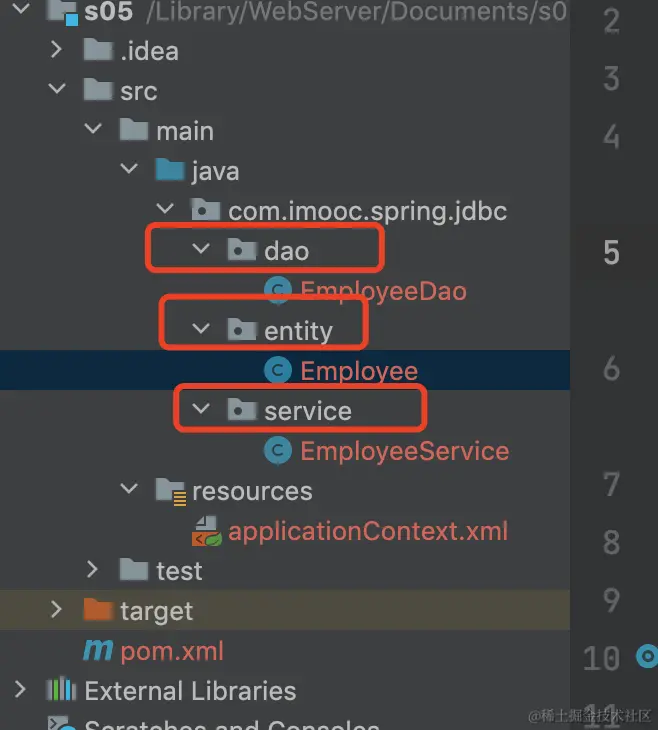658x730 pixels.
Task: Click the gutter marker icon on line 10
Action: (x=647, y=657)
